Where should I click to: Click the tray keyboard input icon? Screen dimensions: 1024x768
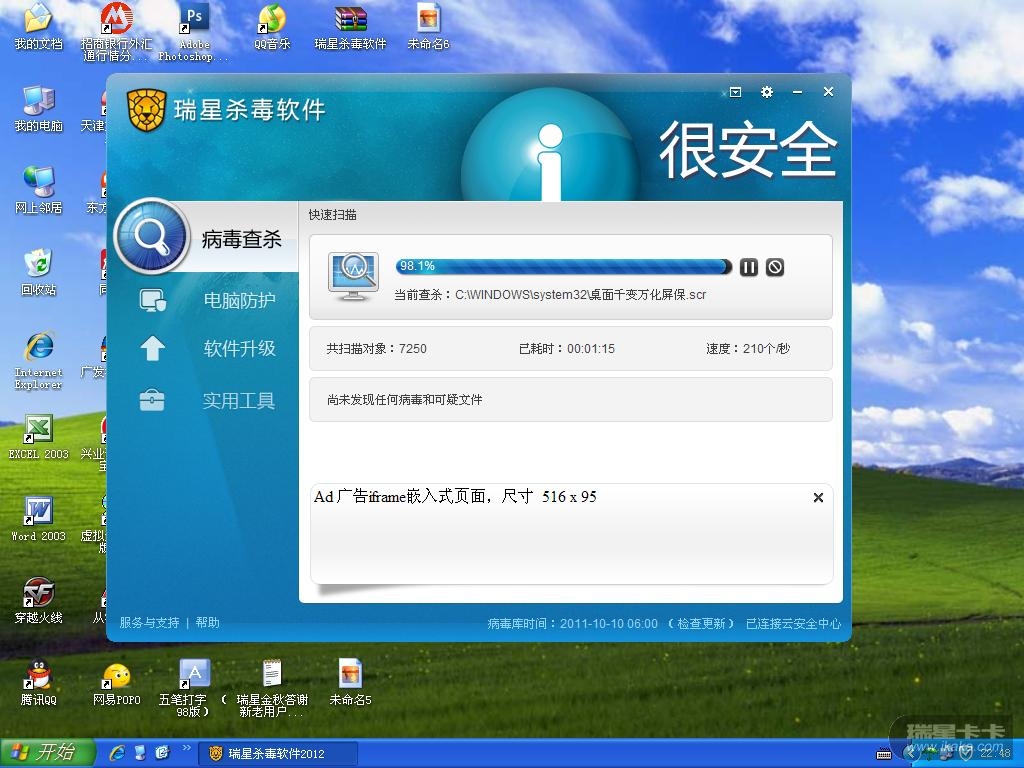click(x=883, y=754)
